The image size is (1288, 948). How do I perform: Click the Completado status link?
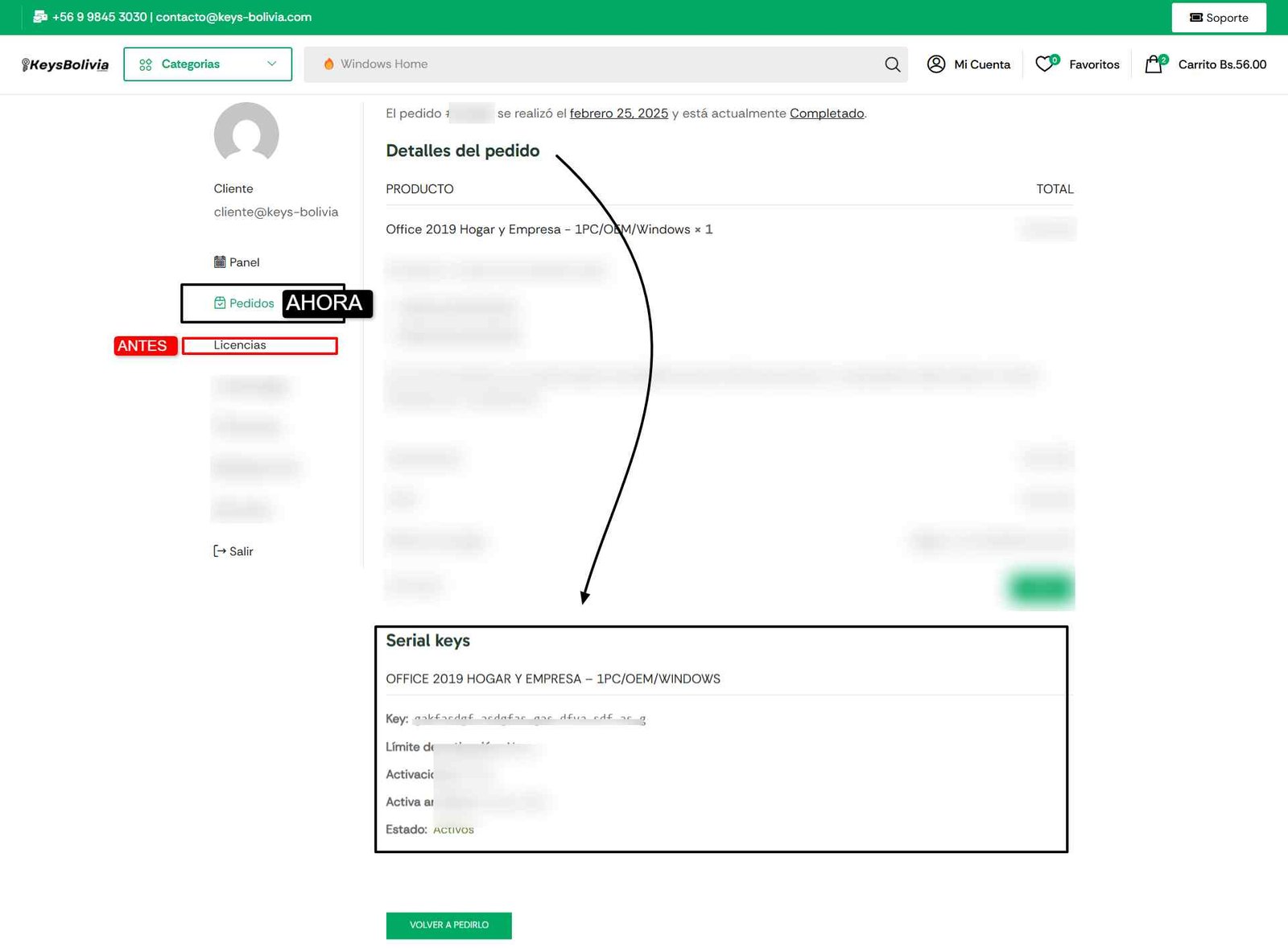point(826,113)
